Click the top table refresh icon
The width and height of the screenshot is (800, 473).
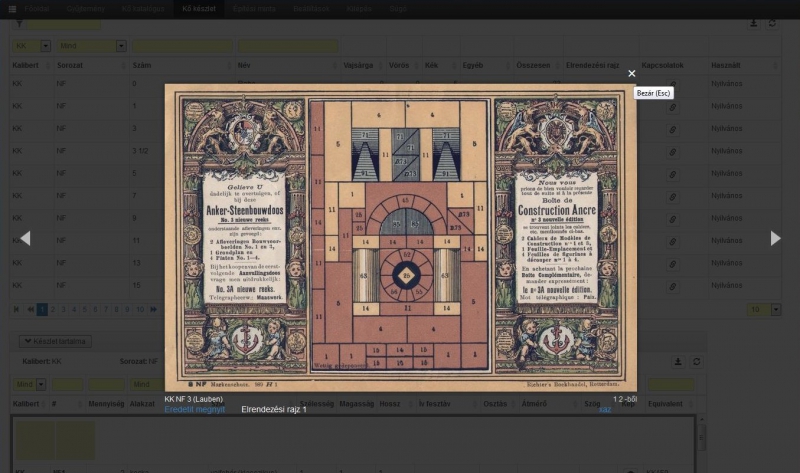772,23
